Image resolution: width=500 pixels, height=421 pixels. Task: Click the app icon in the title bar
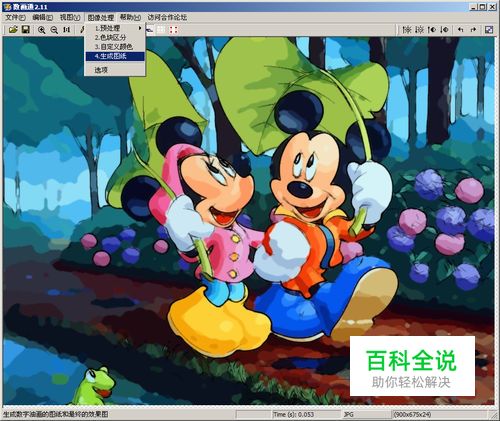pyautogui.click(x=8, y=7)
